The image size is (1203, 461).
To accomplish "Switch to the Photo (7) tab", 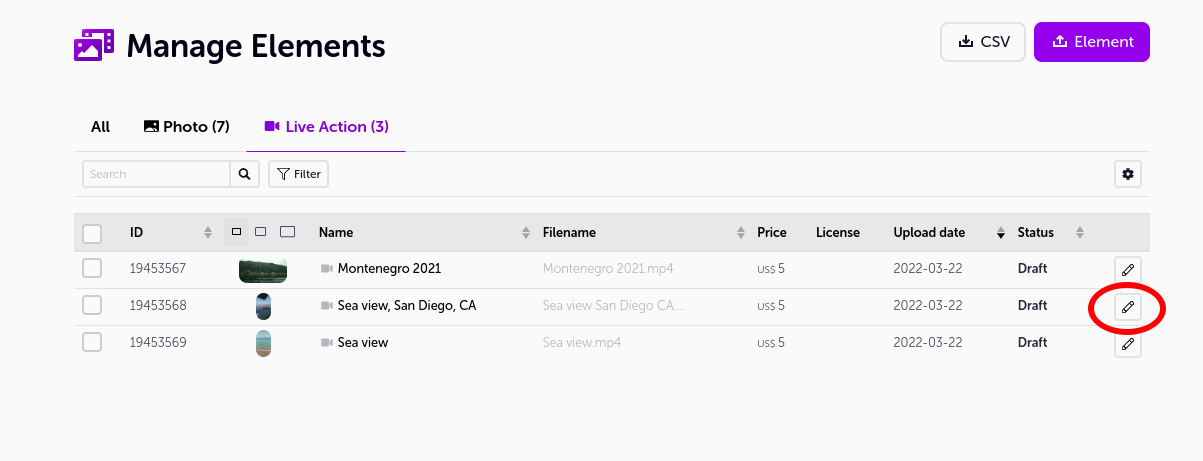I will 187,127.
